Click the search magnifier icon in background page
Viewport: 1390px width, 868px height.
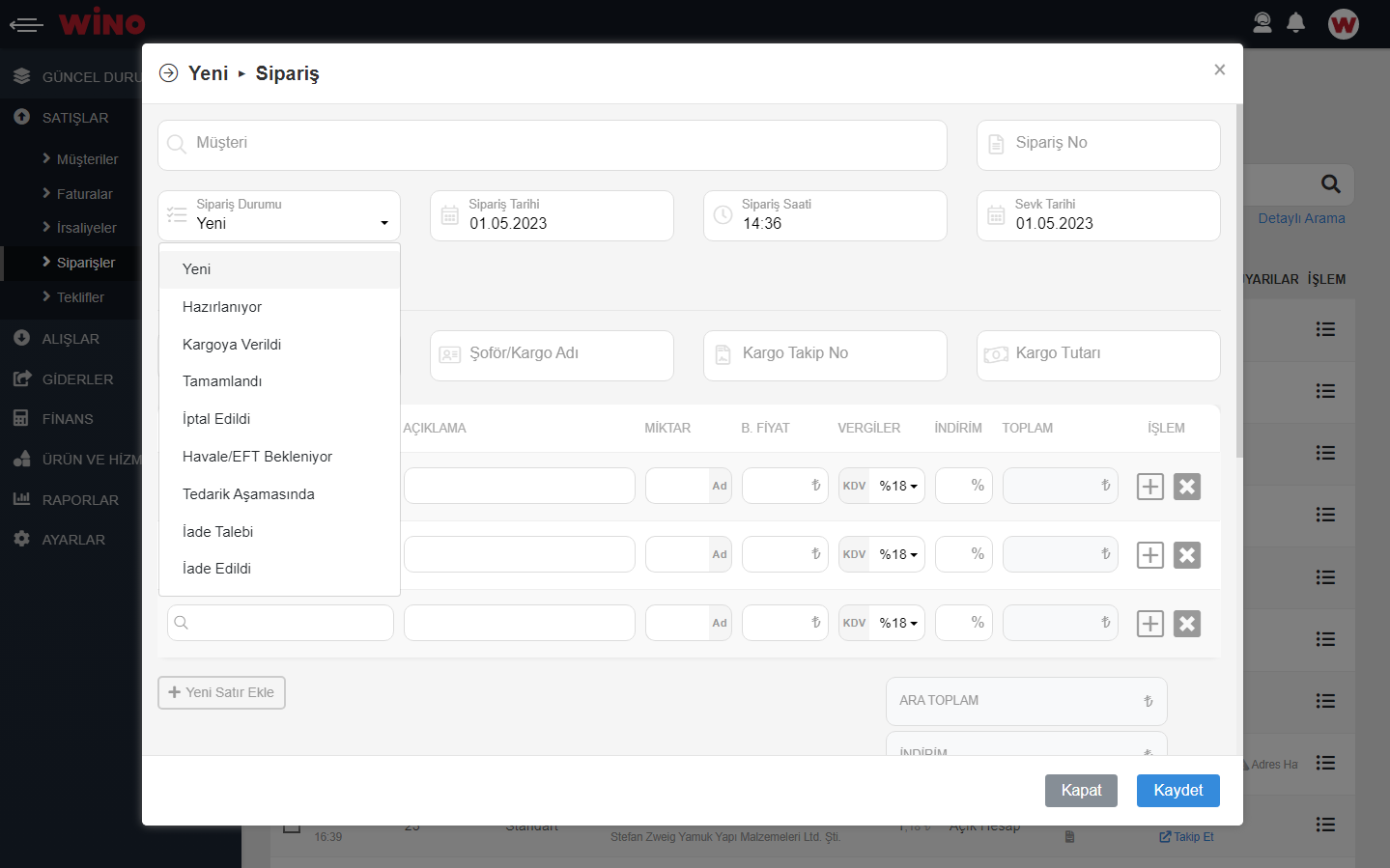coord(1330,184)
